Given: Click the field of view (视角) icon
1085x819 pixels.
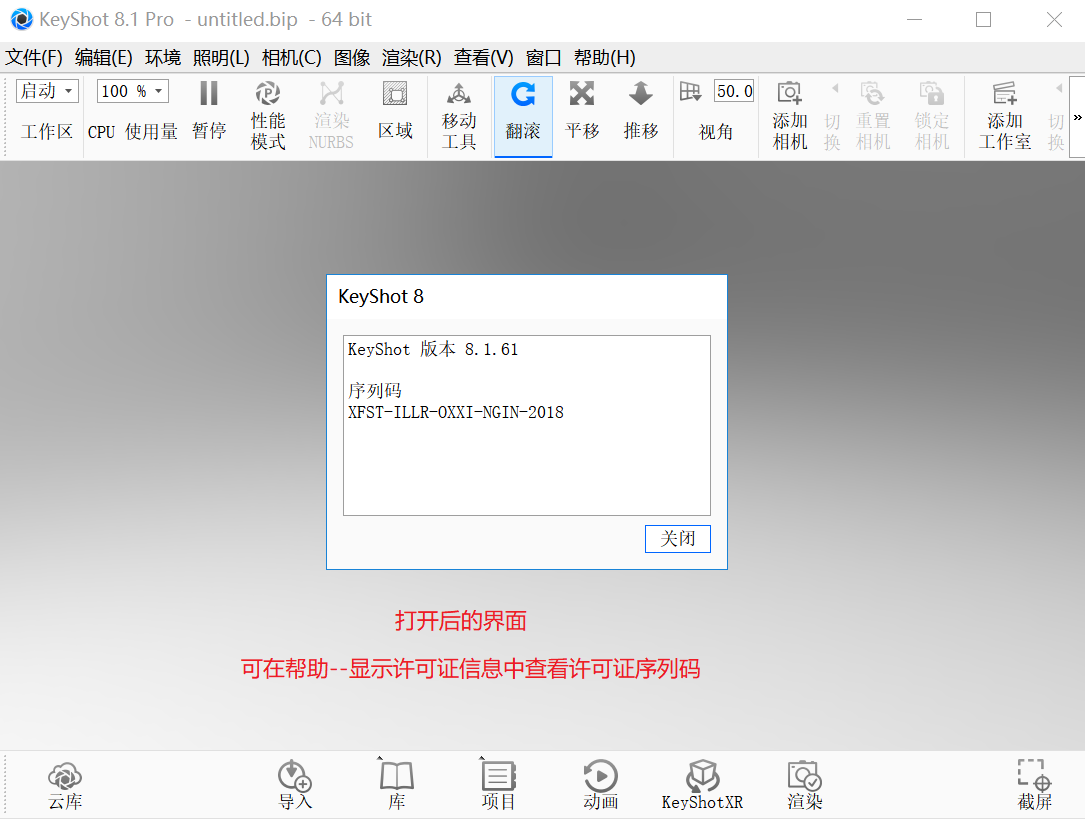Looking at the screenshot, I should click(x=690, y=91).
